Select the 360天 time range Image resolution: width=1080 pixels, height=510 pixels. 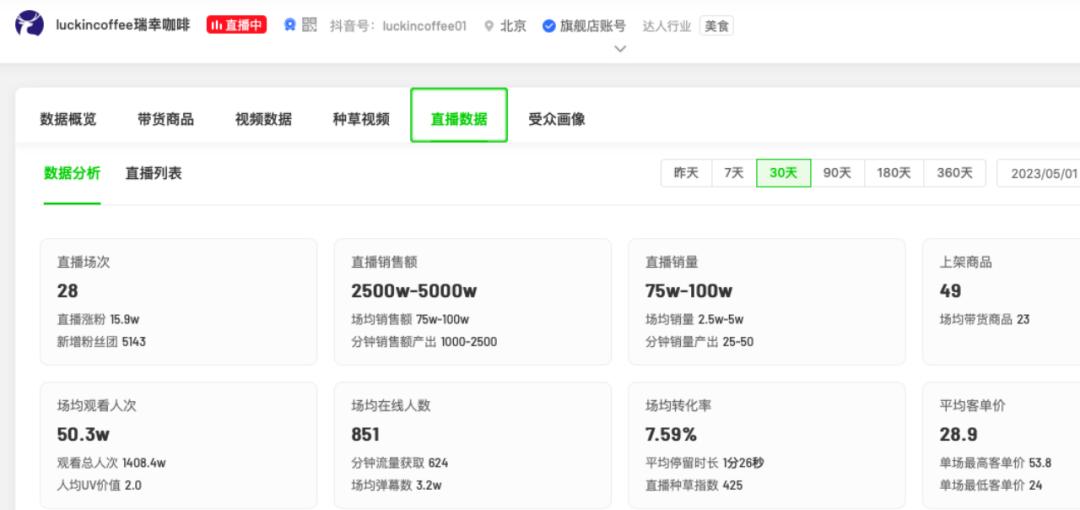(x=955, y=173)
